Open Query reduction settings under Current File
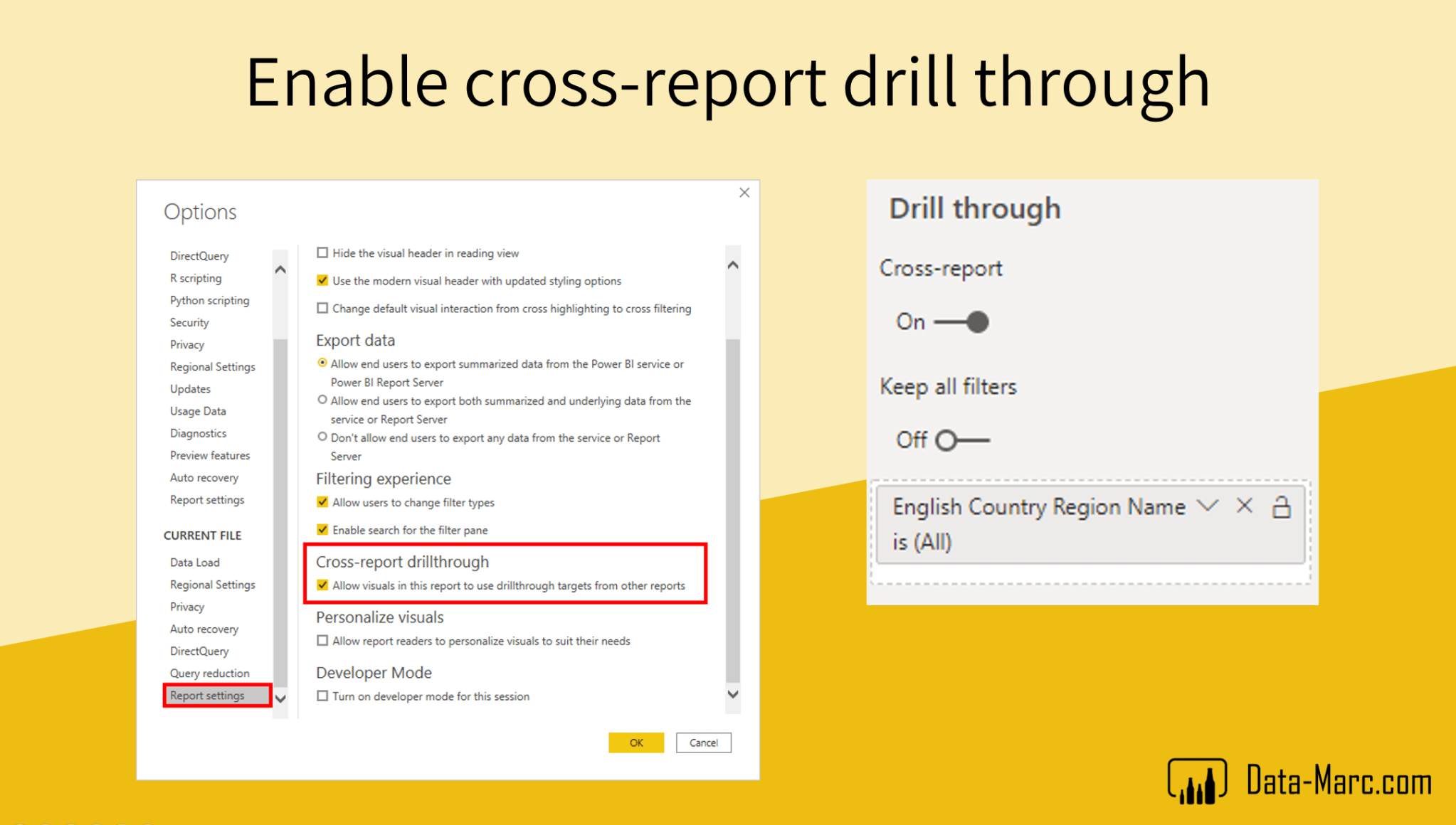This screenshot has width=1456, height=825. pyautogui.click(x=210, y=673)
